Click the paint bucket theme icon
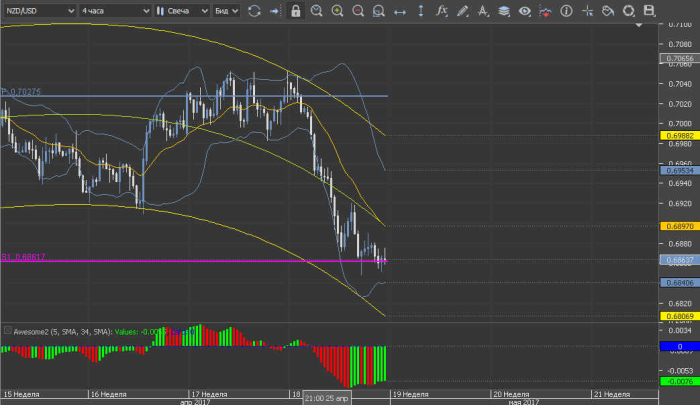The image size is (700, 405). point(608,11)
